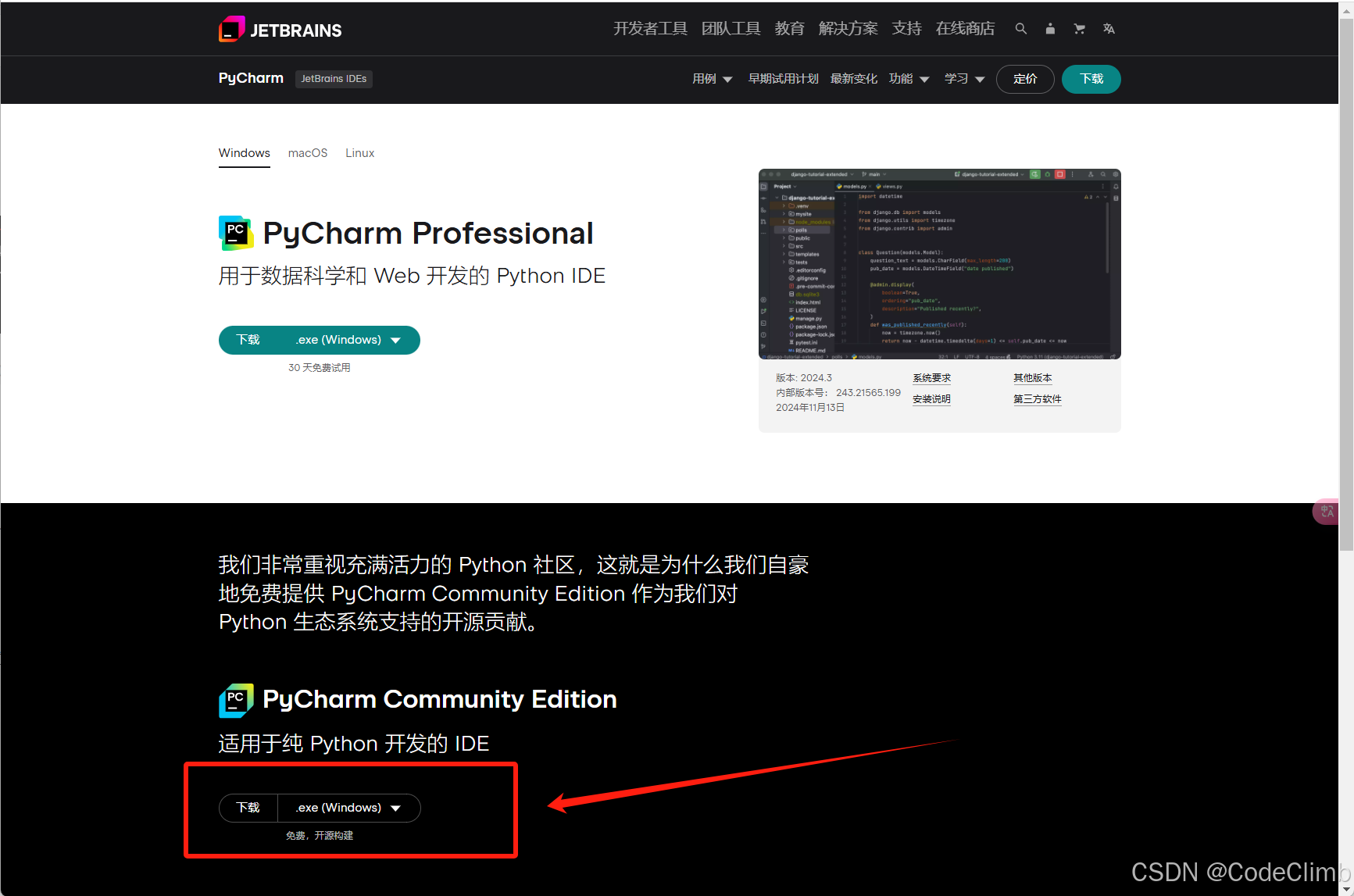Image resolution: width=1354 pixels, height=896 pixels.
Task: Click the JetBrains IDEs badge
Action: click(334, 79)
